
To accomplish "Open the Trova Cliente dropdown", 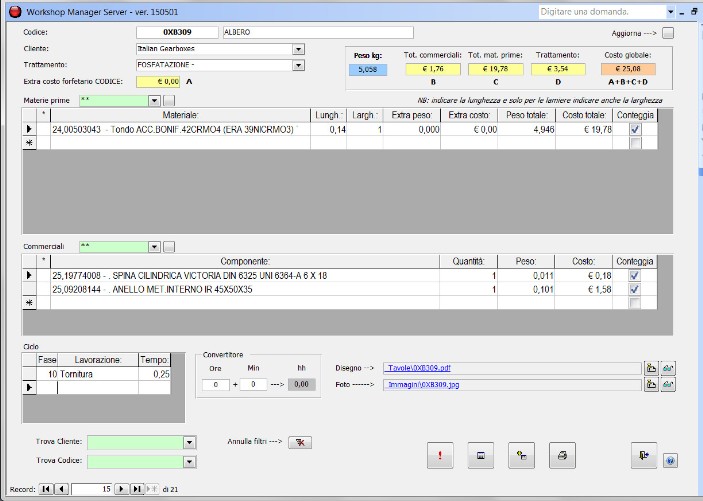I will 190,443.
